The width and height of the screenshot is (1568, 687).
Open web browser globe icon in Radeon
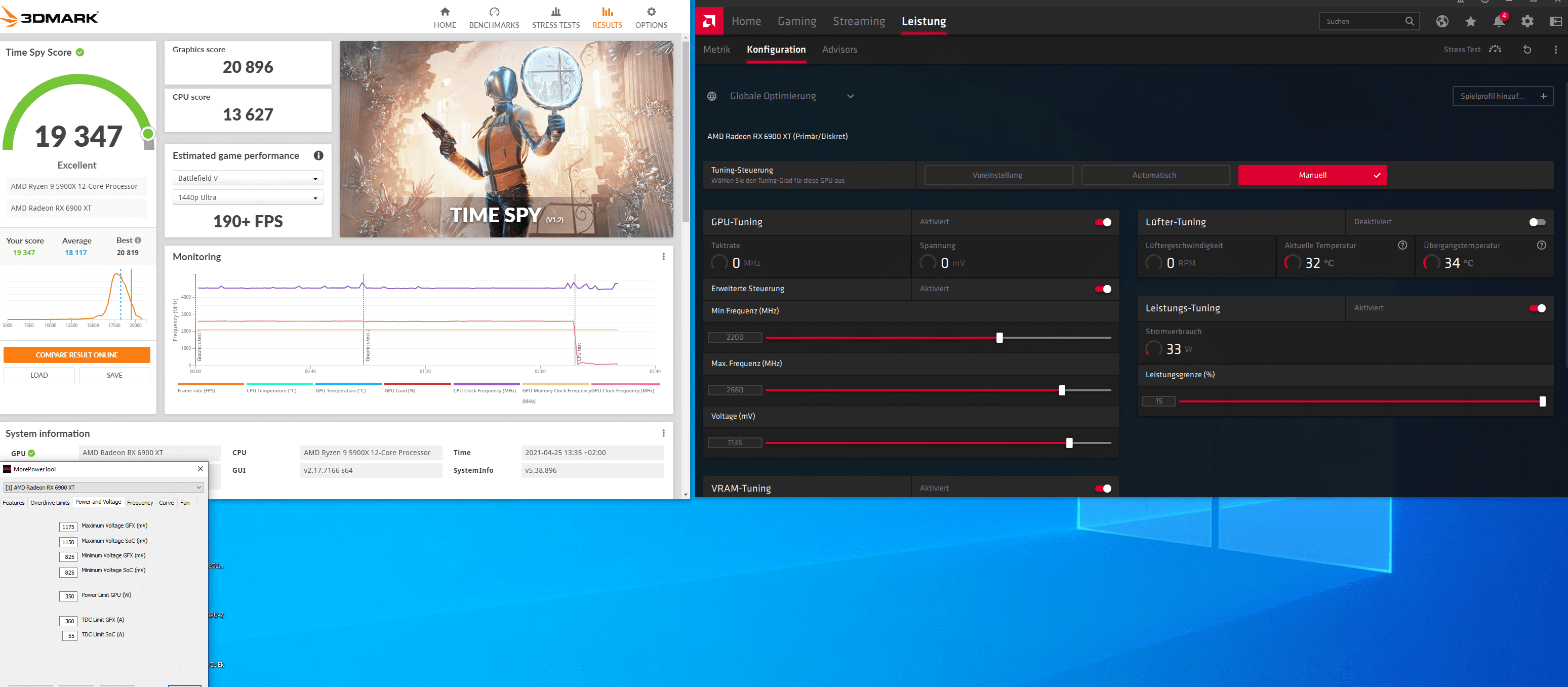click(x=1442, y=21)
